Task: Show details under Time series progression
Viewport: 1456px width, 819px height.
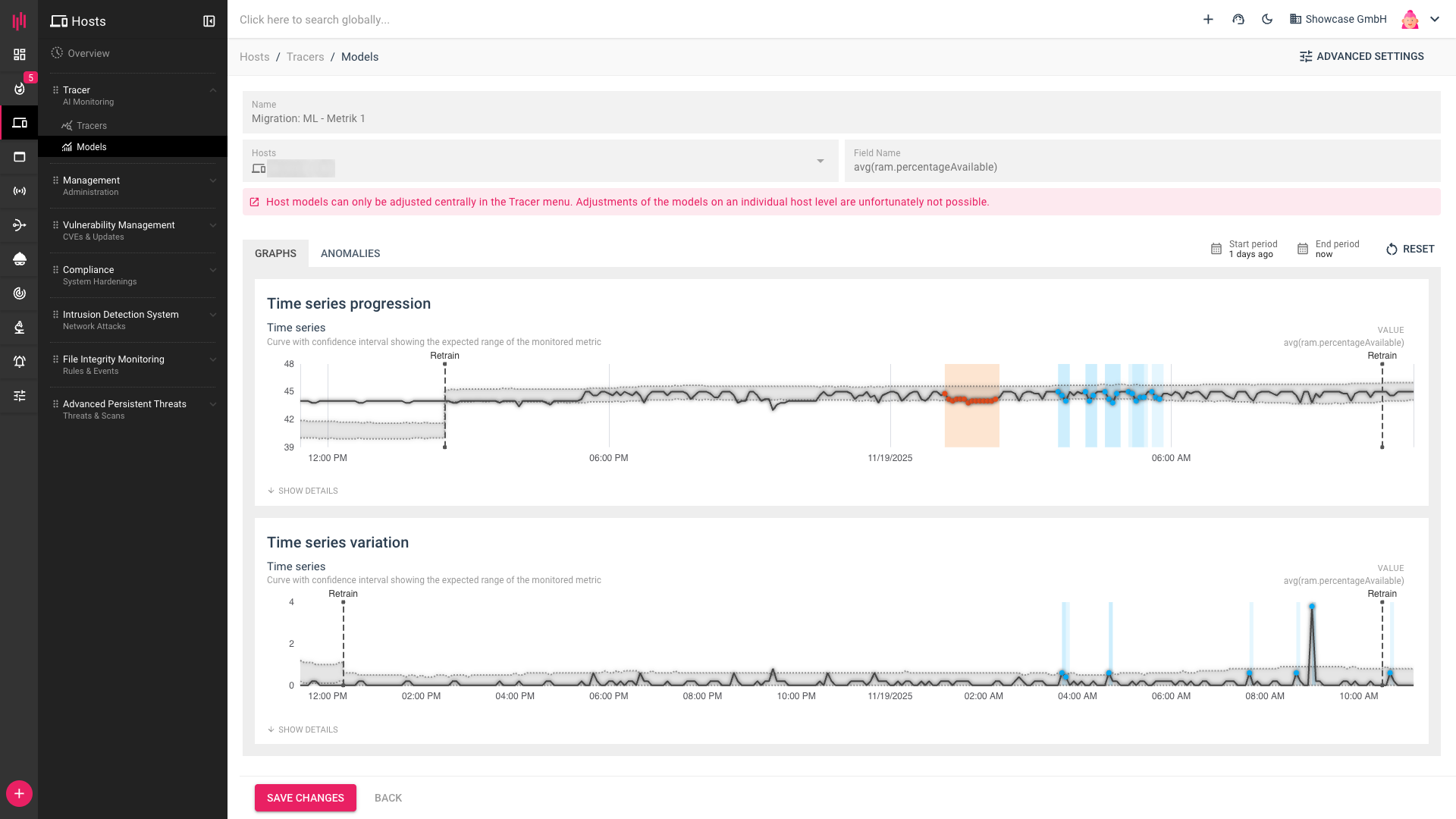Action: 303,491
